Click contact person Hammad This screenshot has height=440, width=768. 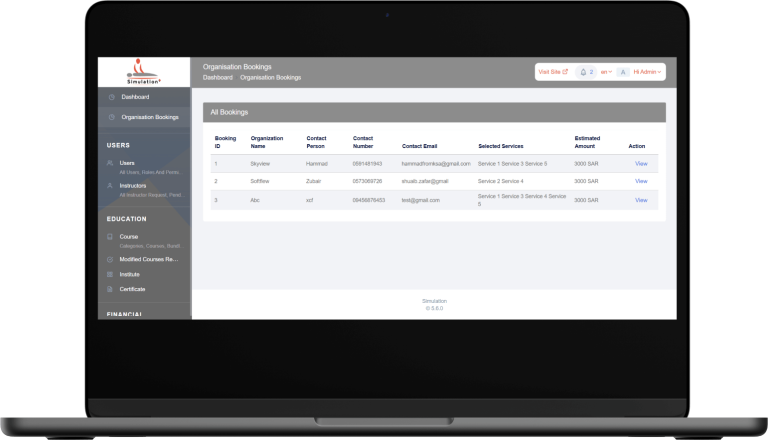[x=317, y=164]
